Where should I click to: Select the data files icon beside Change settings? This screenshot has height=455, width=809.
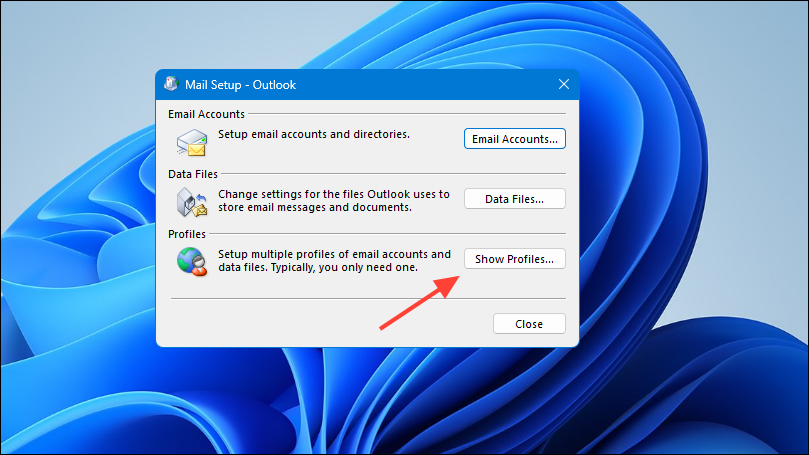(x=192, y=202)
